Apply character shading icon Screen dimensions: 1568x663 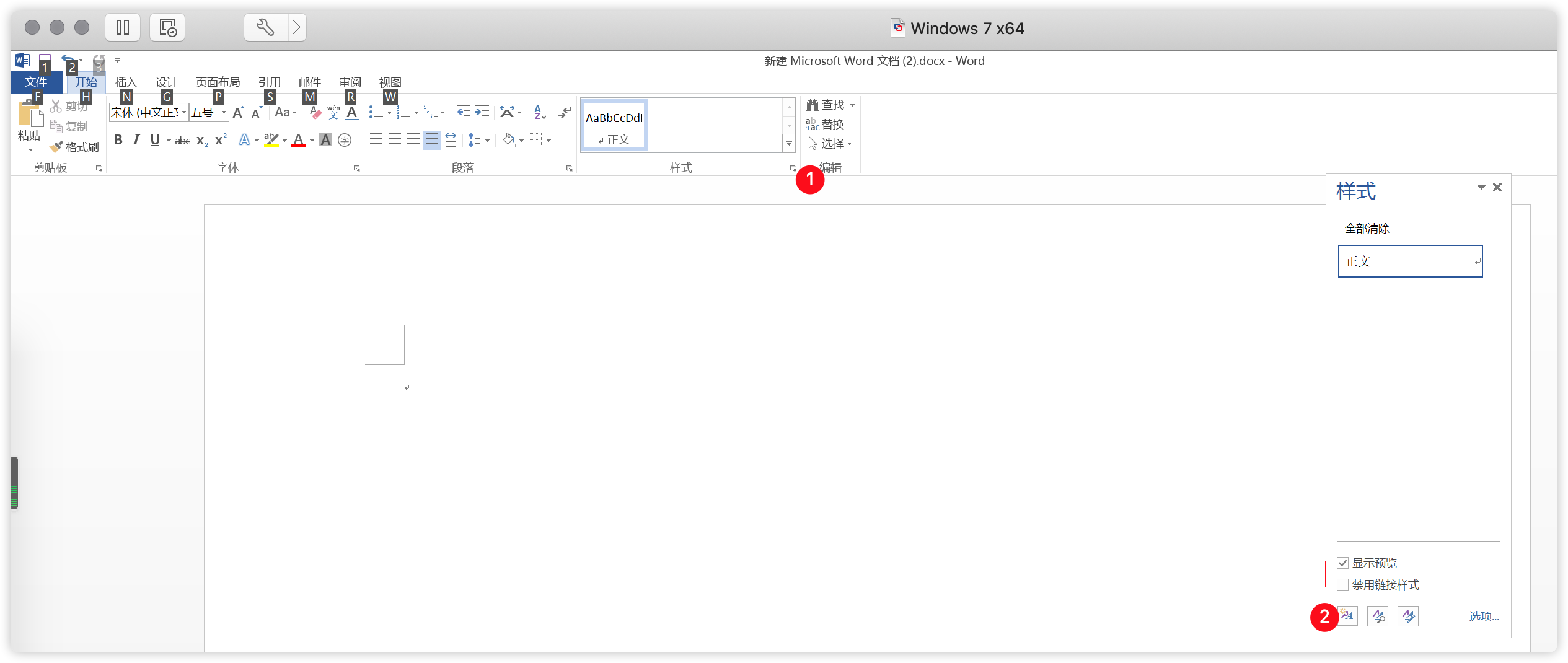pos(326,141)
